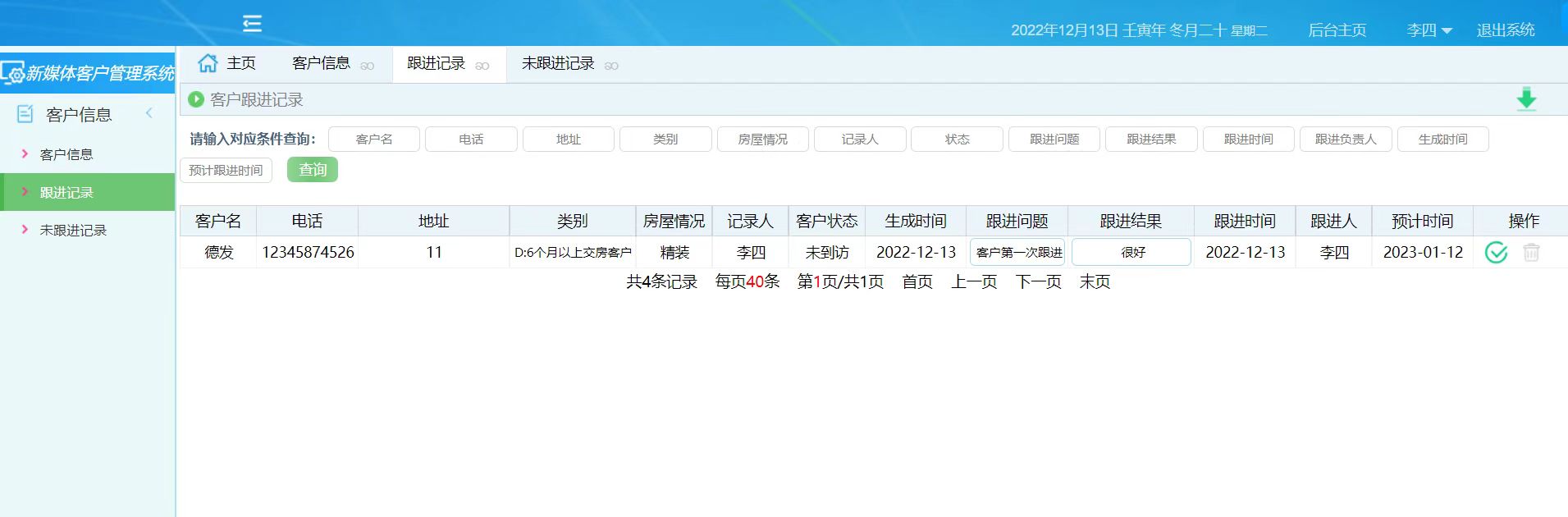Close the 跟进记录 tab via its icon
The height and width of the screenshot is (517, 1568).
pos(482,66)
